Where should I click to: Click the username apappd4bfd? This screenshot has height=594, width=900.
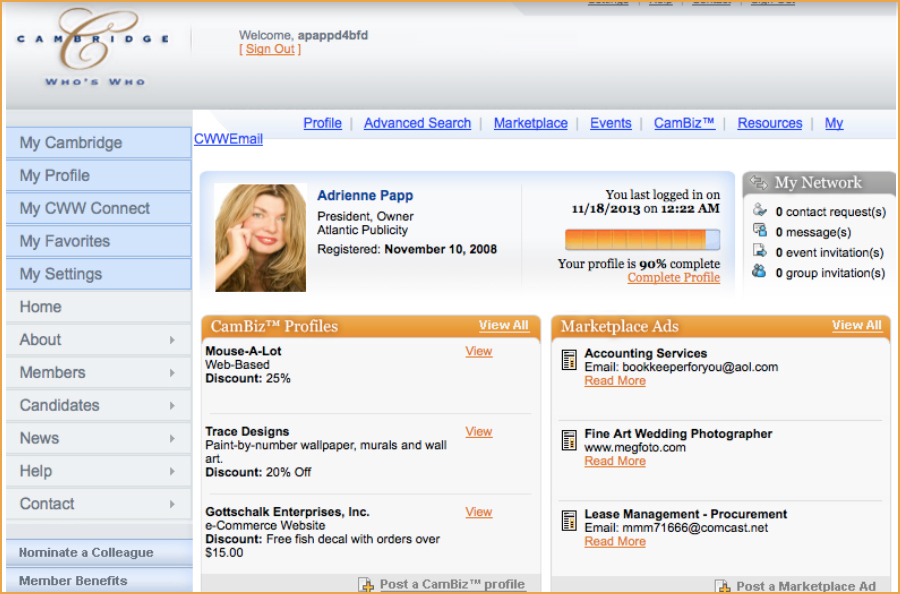coord(333,36)
